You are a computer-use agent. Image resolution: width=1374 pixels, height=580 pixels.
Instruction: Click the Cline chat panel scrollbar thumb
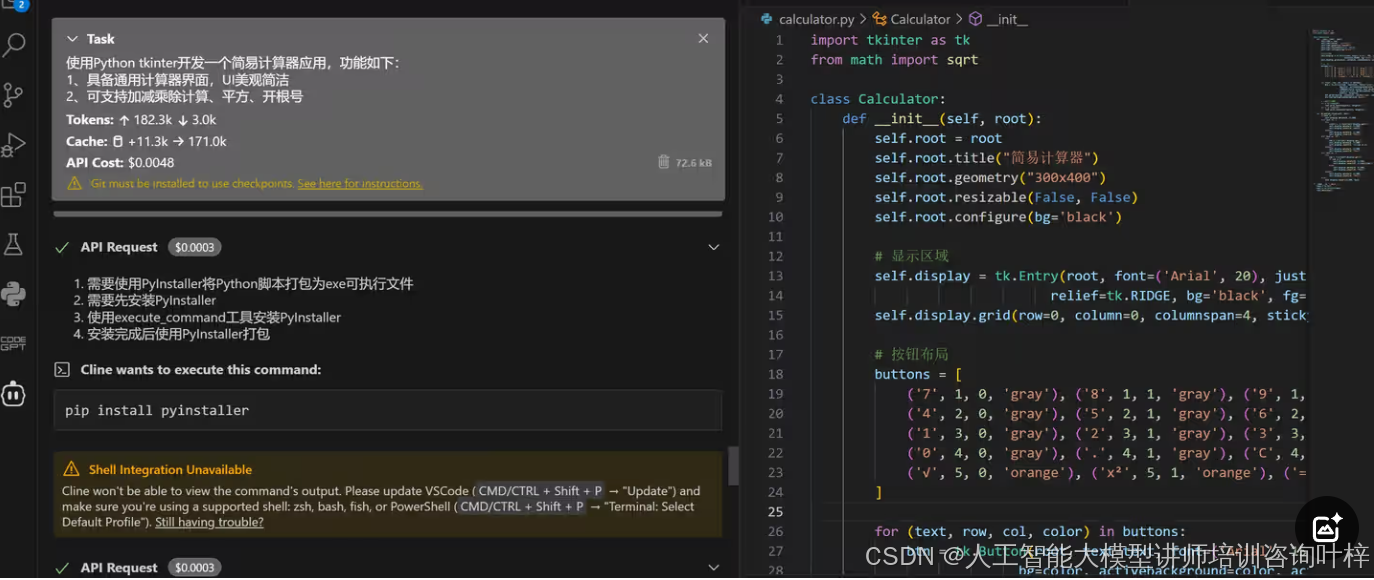coord(733,465)
